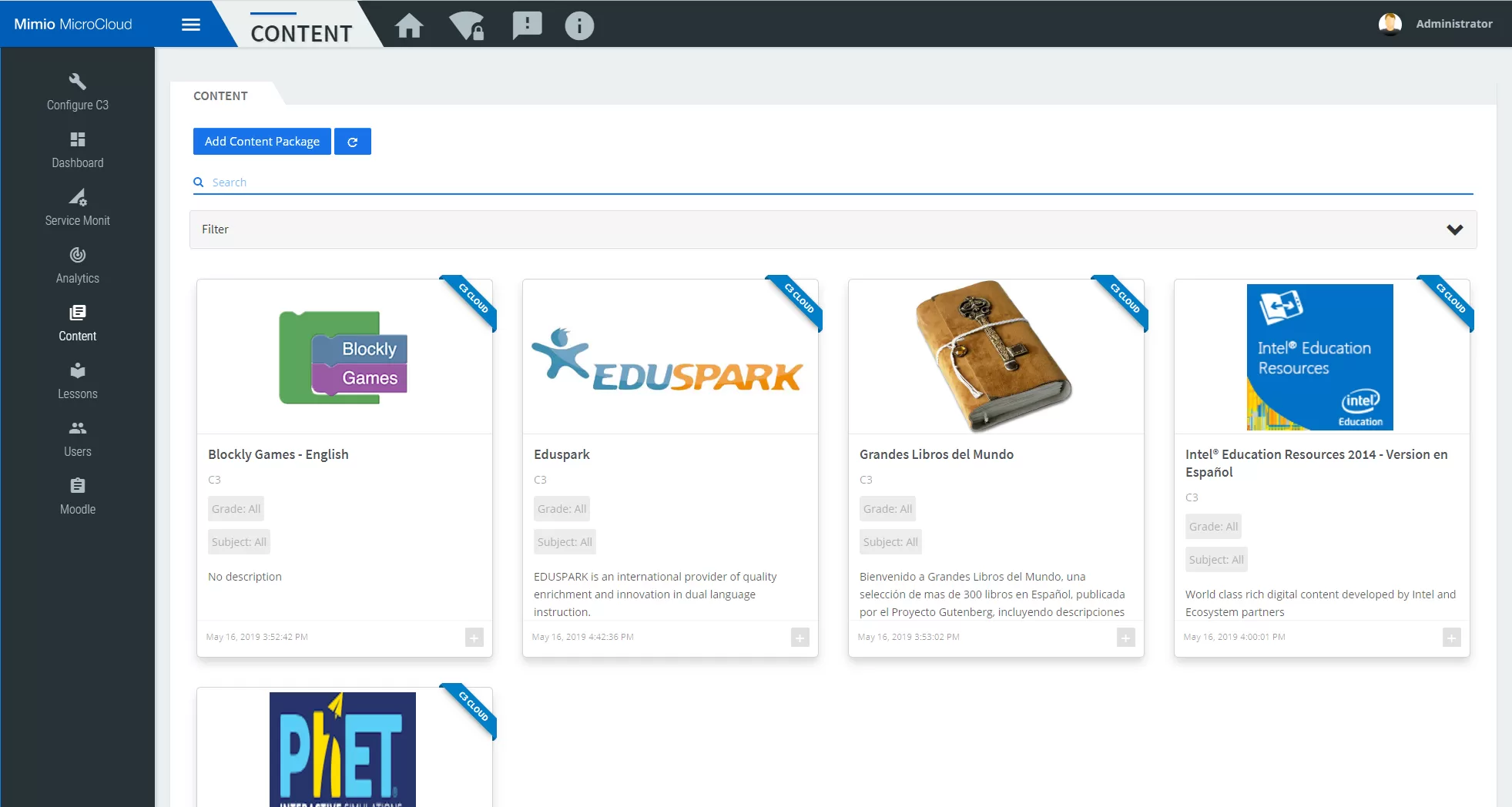Open the info circle icon
Image resolution: width=1512 pixels, height=807 pixels.
pos(579,25)
